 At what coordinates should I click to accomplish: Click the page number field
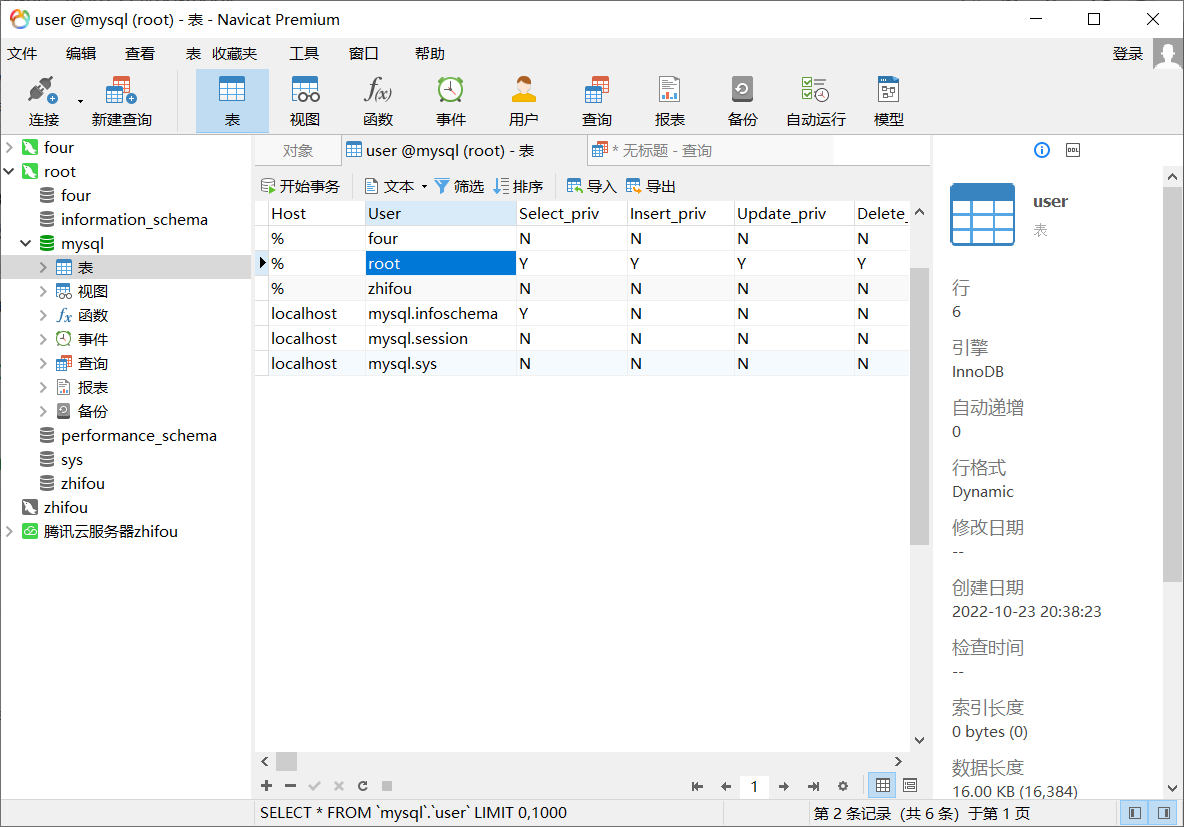point(754,786)
